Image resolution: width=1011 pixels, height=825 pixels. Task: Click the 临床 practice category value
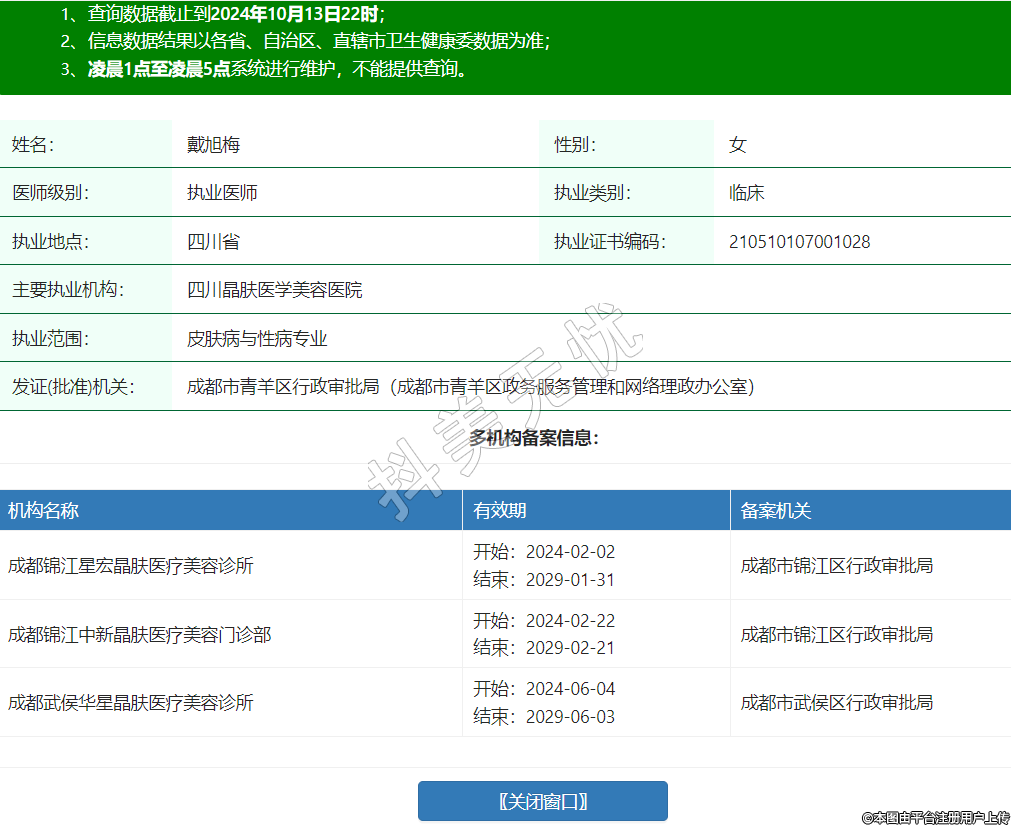747,193
